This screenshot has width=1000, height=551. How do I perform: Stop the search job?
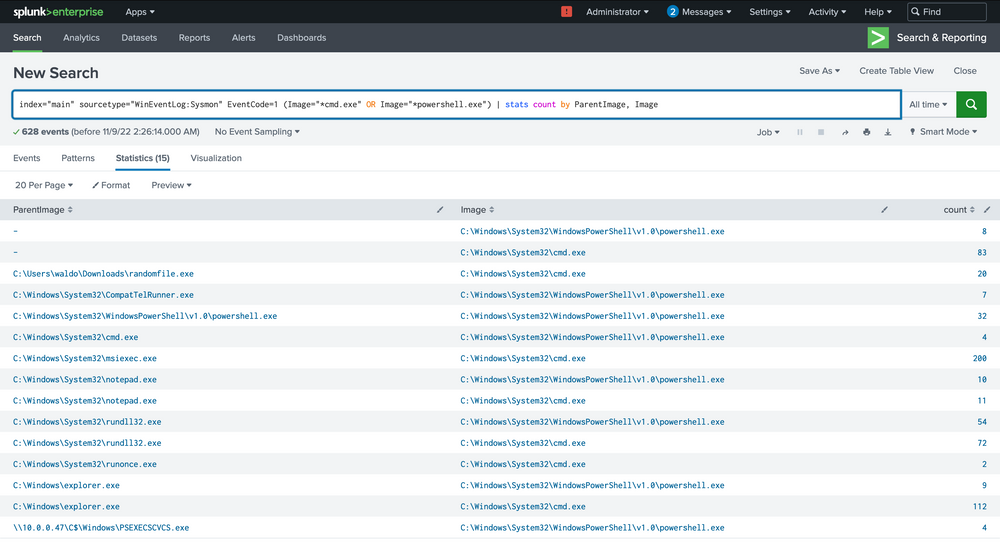(821, 132)
